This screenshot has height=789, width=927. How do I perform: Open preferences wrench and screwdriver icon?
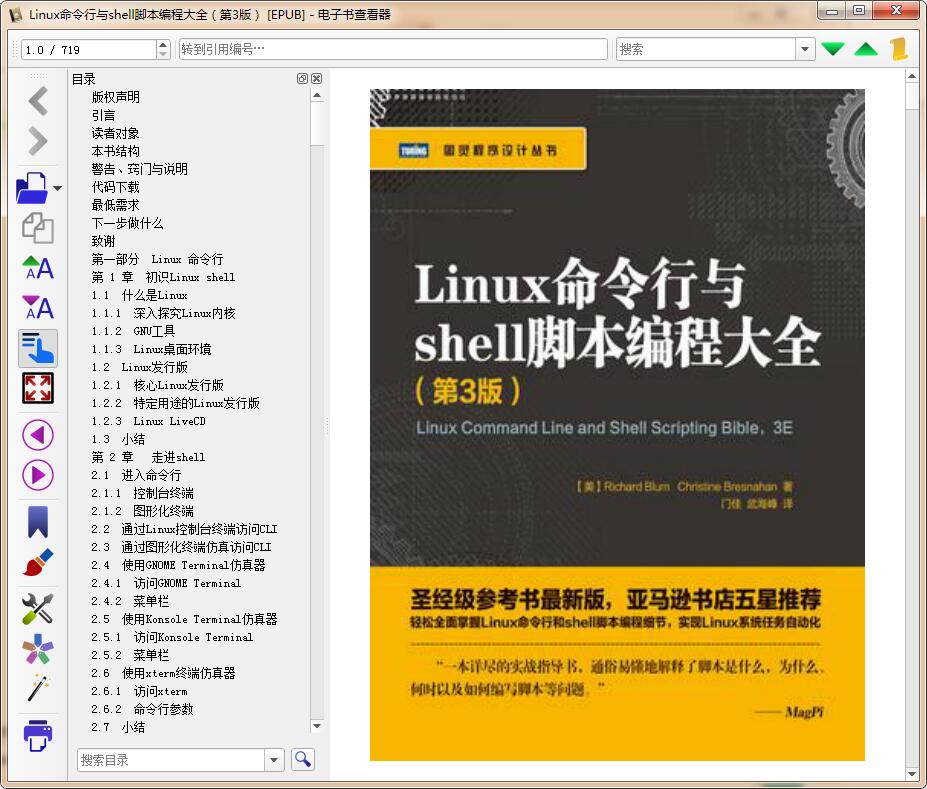pos(38,609)
